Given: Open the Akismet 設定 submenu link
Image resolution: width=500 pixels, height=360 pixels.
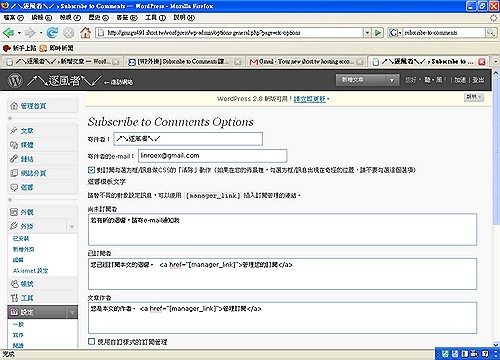Looking at the screenshot, I should click(x=30, y=271).
